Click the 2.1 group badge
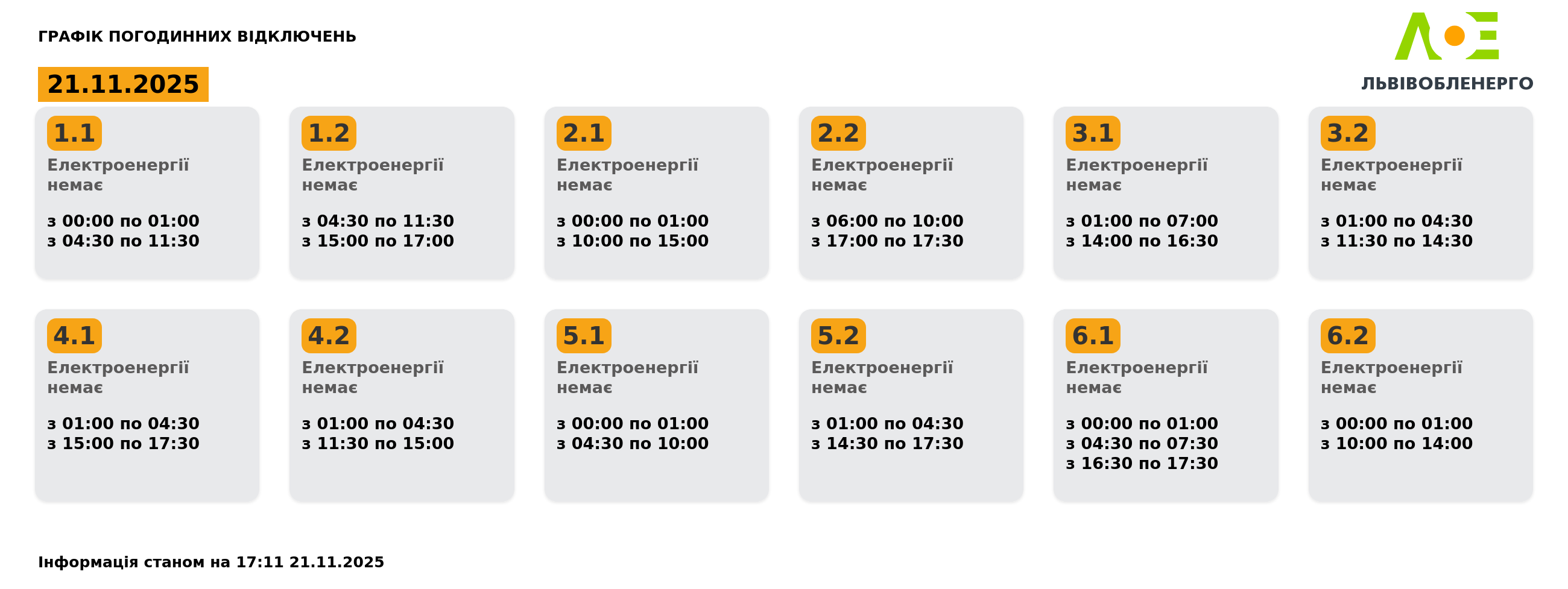This screenshot has height=589, width=1568. pos(584,133)
